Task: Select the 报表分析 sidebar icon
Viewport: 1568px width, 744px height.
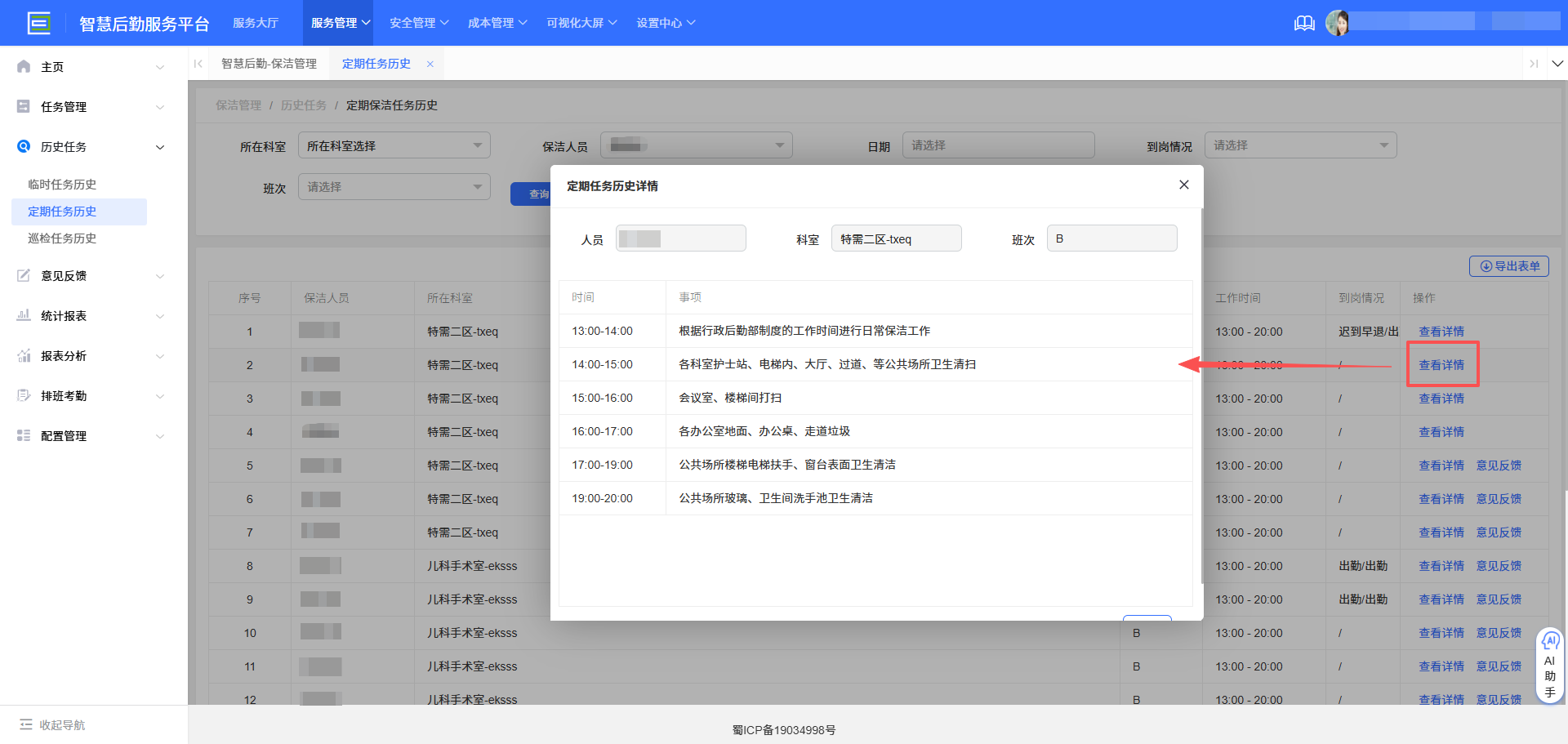Action: click(23, 355)
